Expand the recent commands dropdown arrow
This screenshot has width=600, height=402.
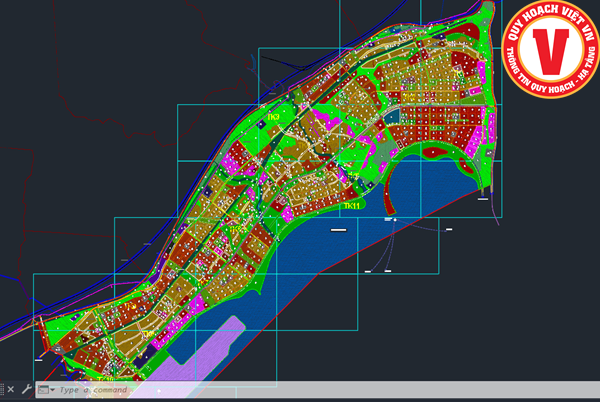[52, 390]
